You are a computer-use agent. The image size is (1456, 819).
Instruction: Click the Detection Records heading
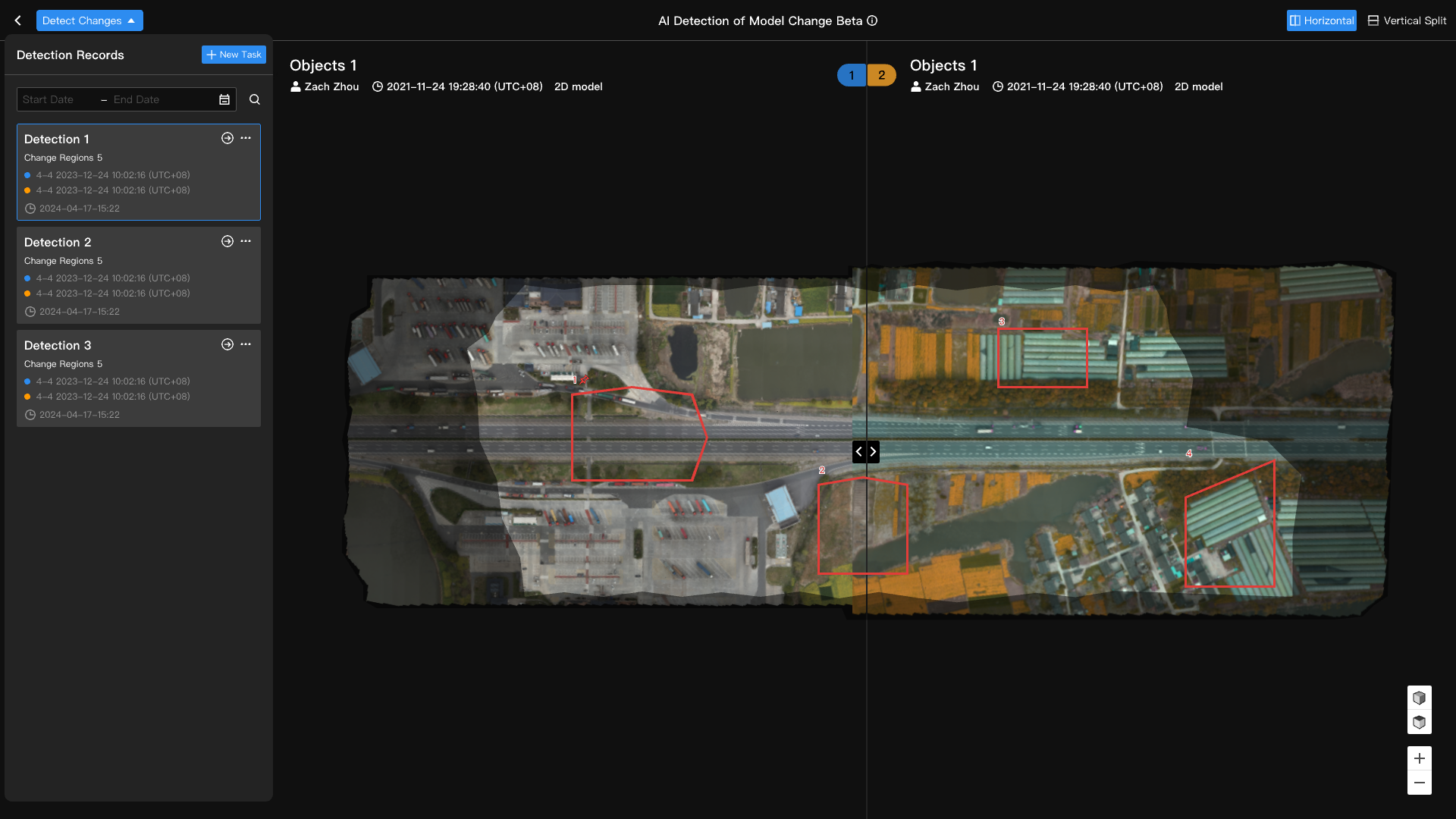tap(71, 55)
